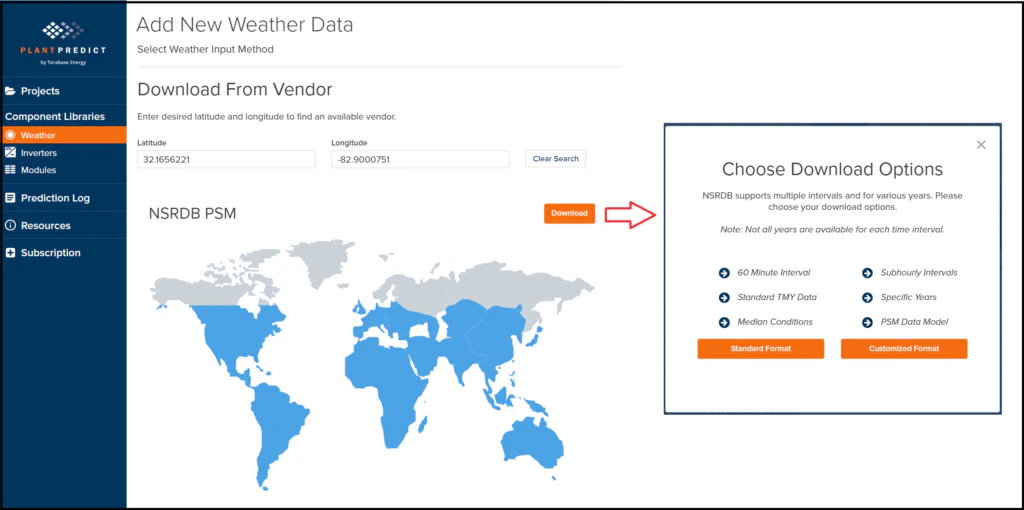Click arrow icon beside 60 Minute Interval

pyautogui.click(x=724, y=273)
